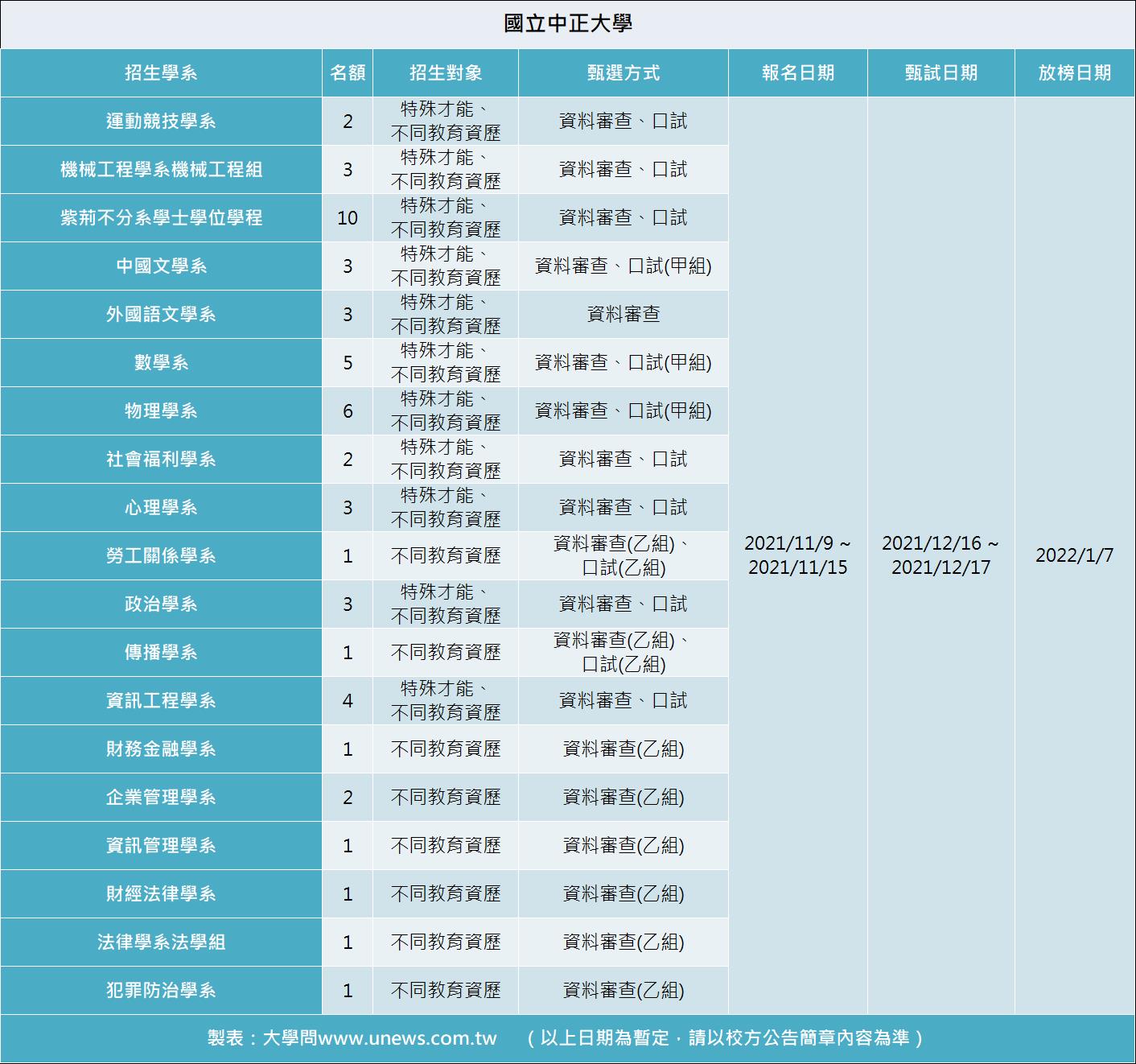Viewport: 1136px width, 1064px height.
Task: Select the 名額 column header
Action: point(348,73)
